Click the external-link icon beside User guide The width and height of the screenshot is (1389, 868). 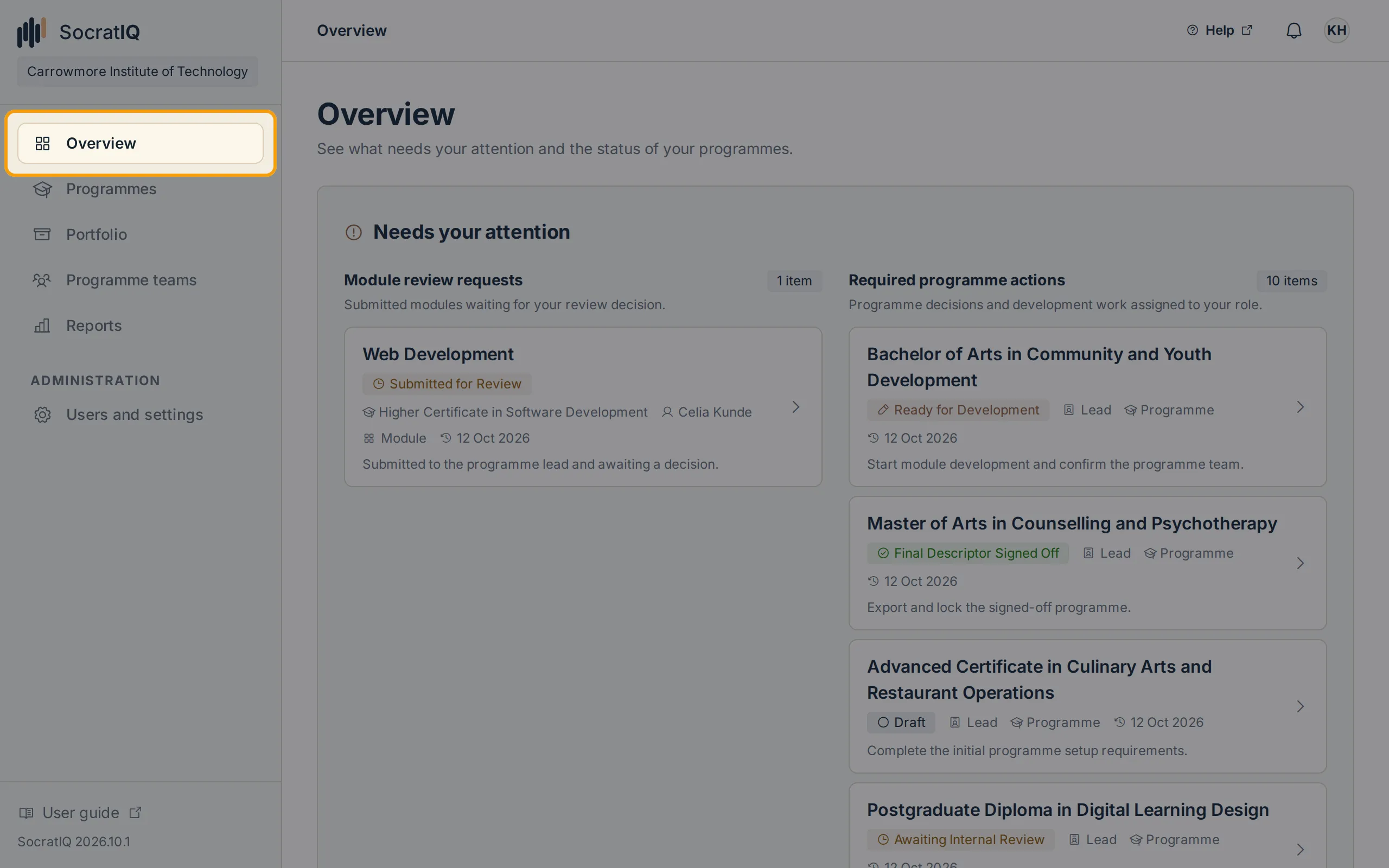[x=136, y=812]
